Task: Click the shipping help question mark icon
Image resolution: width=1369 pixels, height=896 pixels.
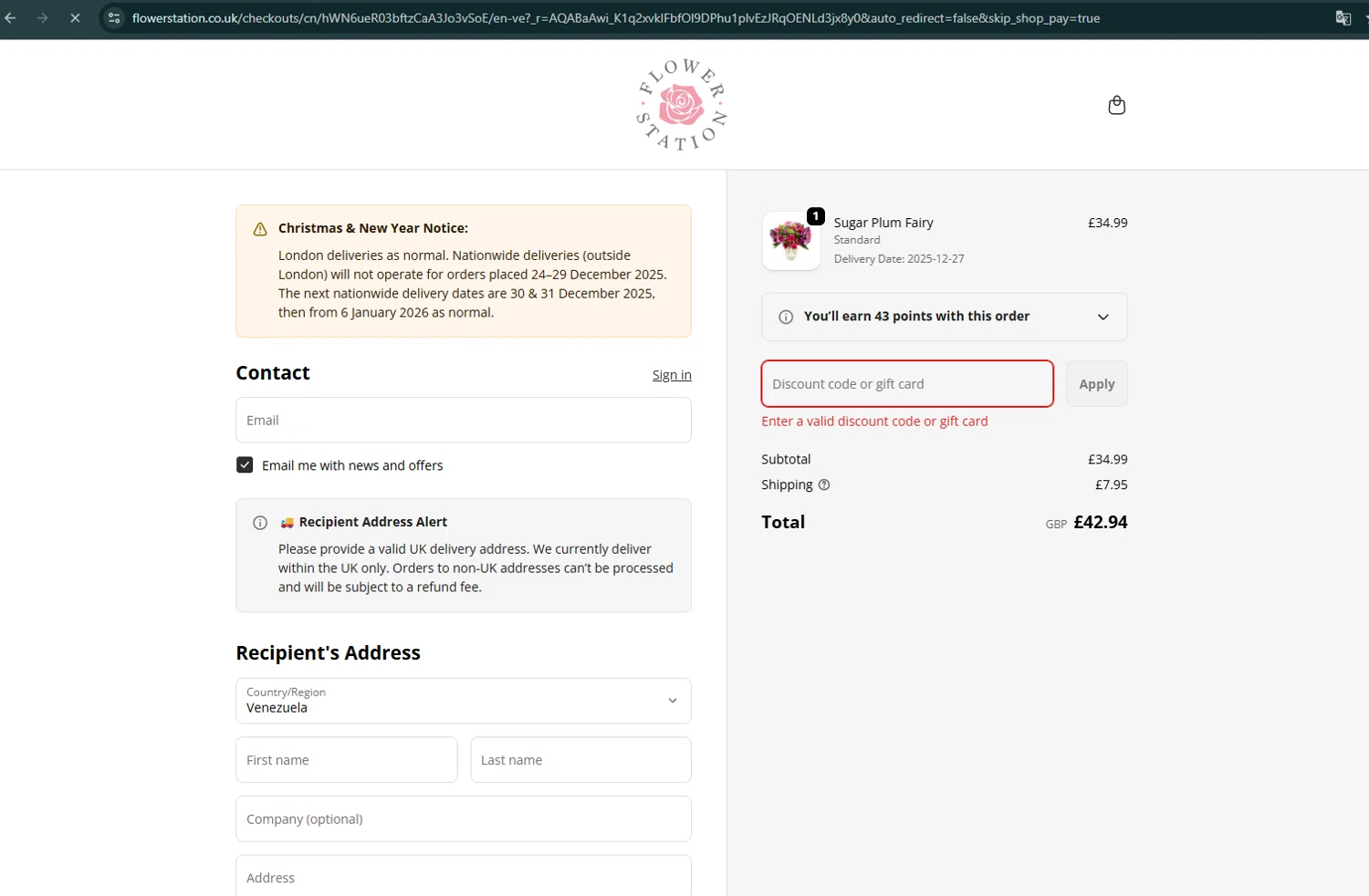Action: click(824, 484)
